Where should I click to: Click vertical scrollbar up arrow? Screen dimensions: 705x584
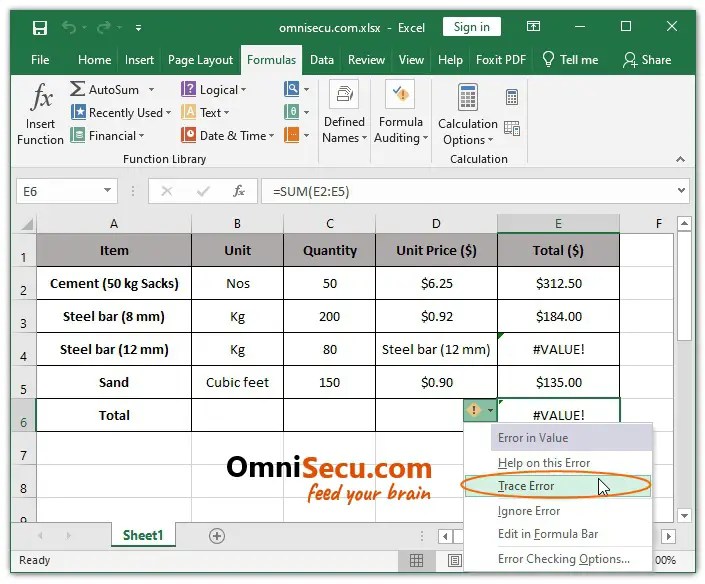(684, 223)
